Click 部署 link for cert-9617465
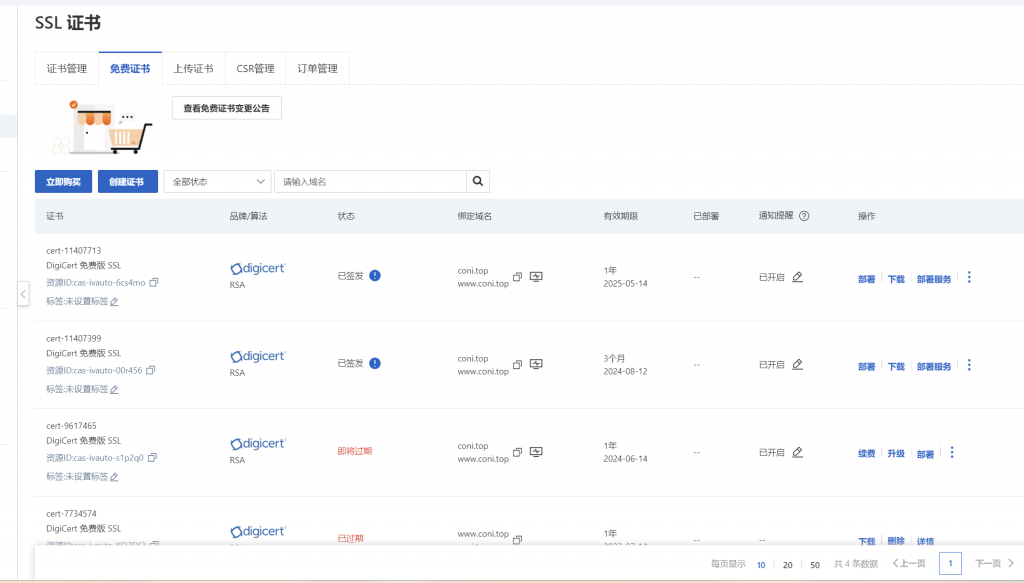This screenshot has width=1024, height=583. pyautogui.click(x=925, y=454)
